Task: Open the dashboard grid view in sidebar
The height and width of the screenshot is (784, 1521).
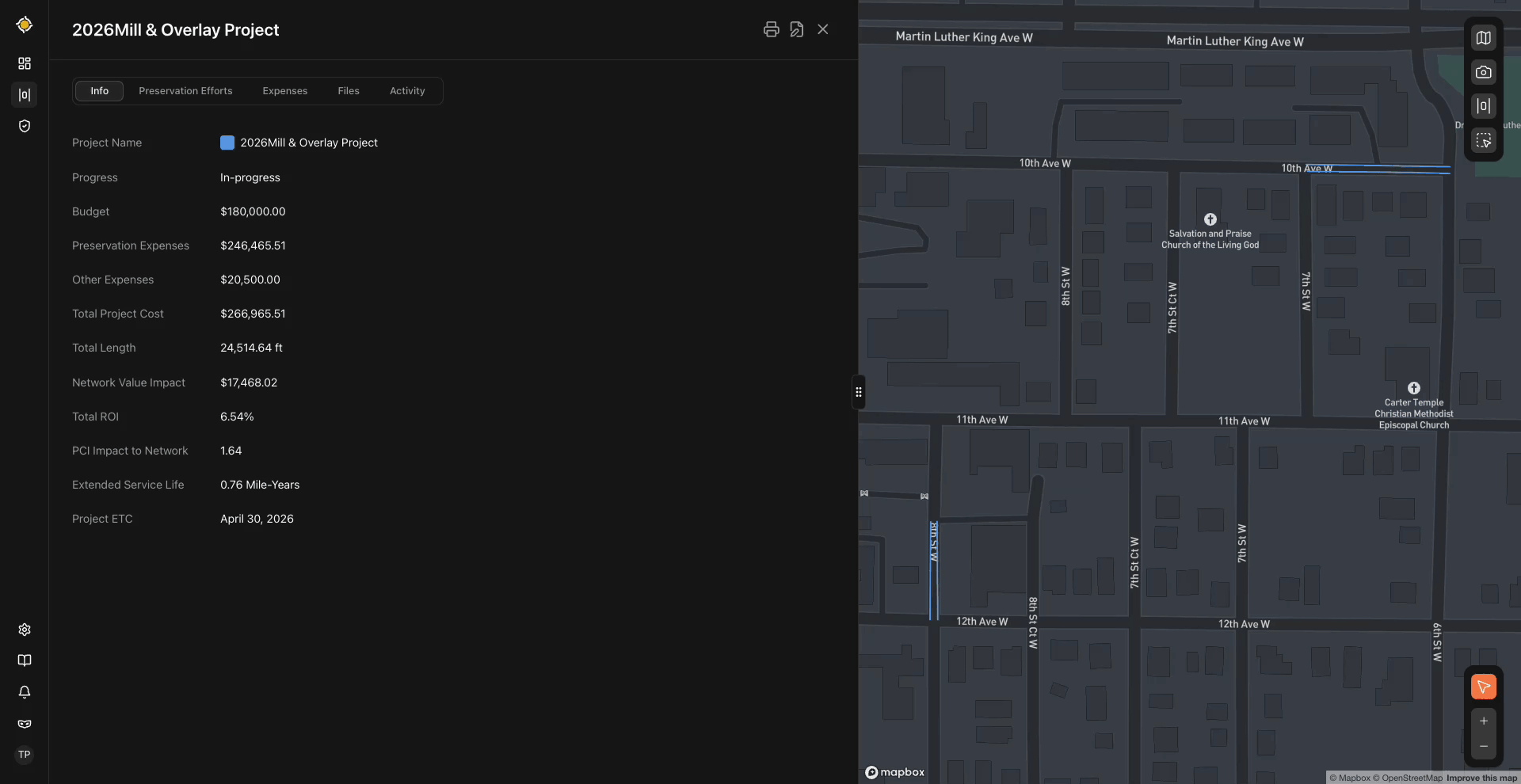Action: click(x=25, y=63)
